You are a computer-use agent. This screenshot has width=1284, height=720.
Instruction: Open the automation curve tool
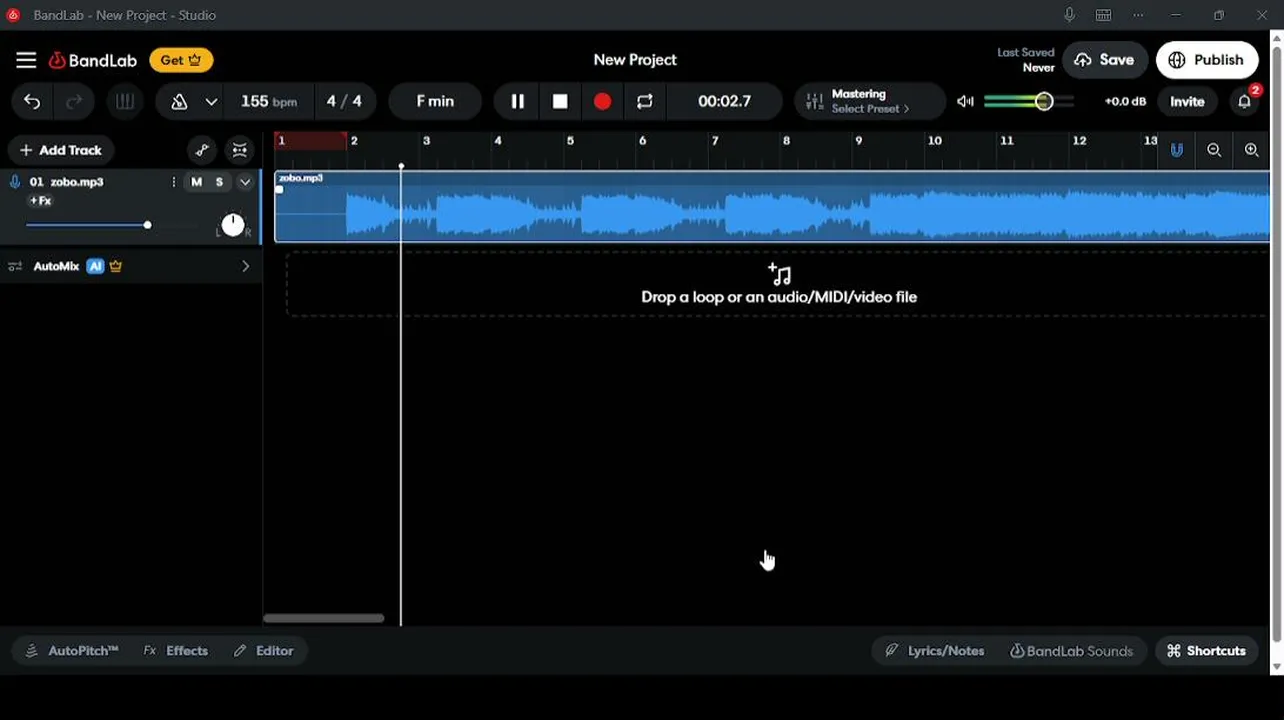coord(202,150)
